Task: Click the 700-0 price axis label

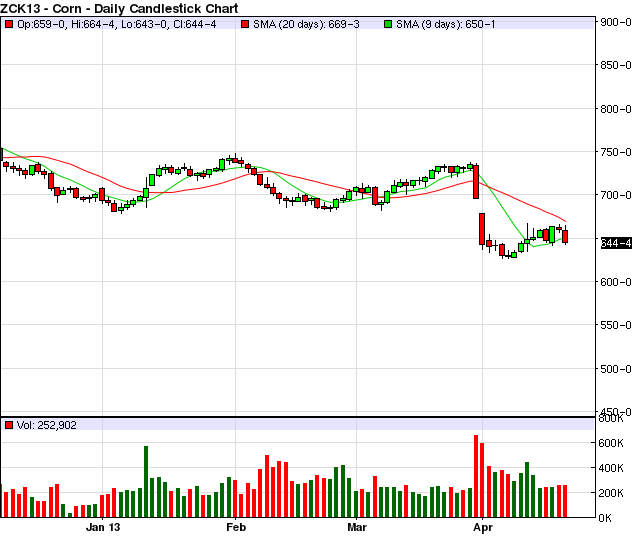Action: coord(616,195)
